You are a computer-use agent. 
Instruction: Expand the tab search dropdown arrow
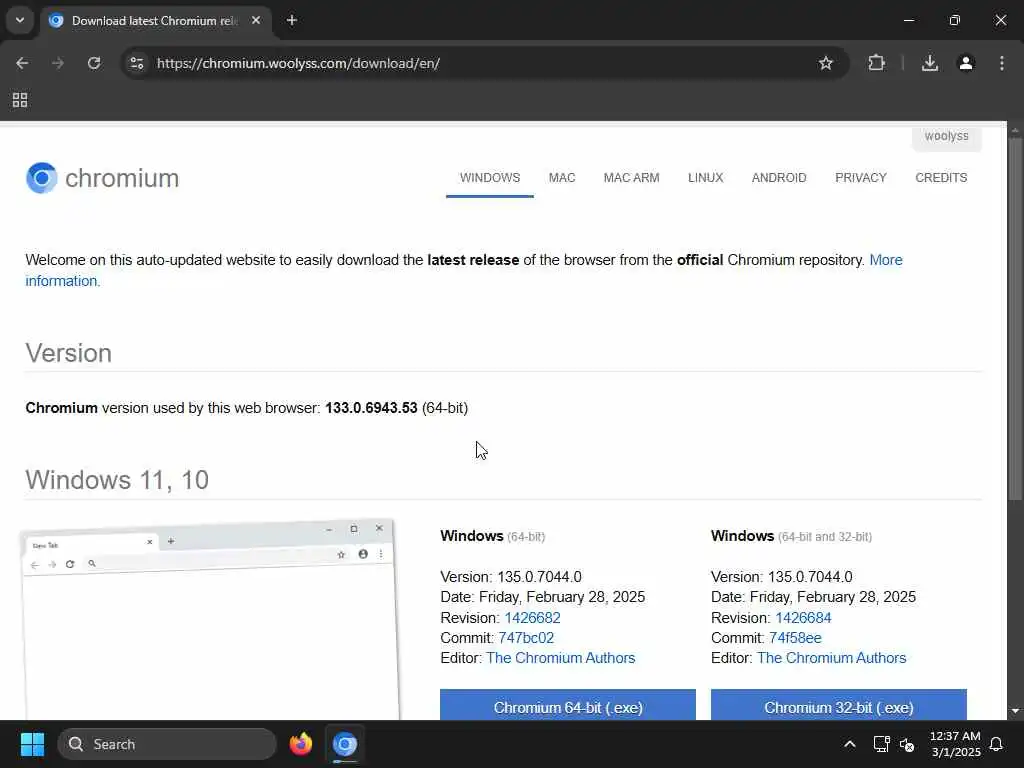click(x=20, y=20)
